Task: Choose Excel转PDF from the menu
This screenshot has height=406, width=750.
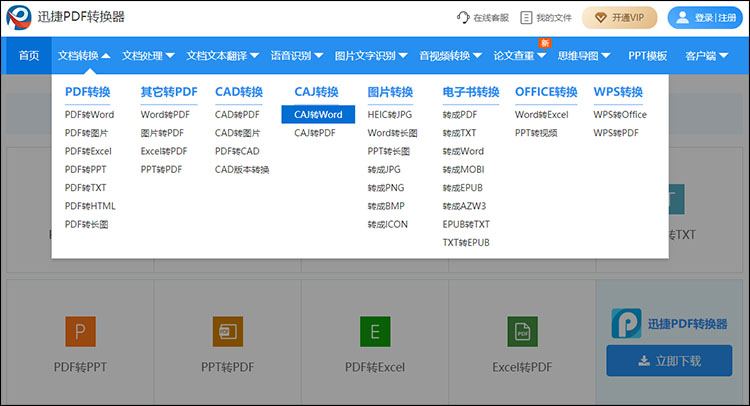Action: [x=164, y=151]
